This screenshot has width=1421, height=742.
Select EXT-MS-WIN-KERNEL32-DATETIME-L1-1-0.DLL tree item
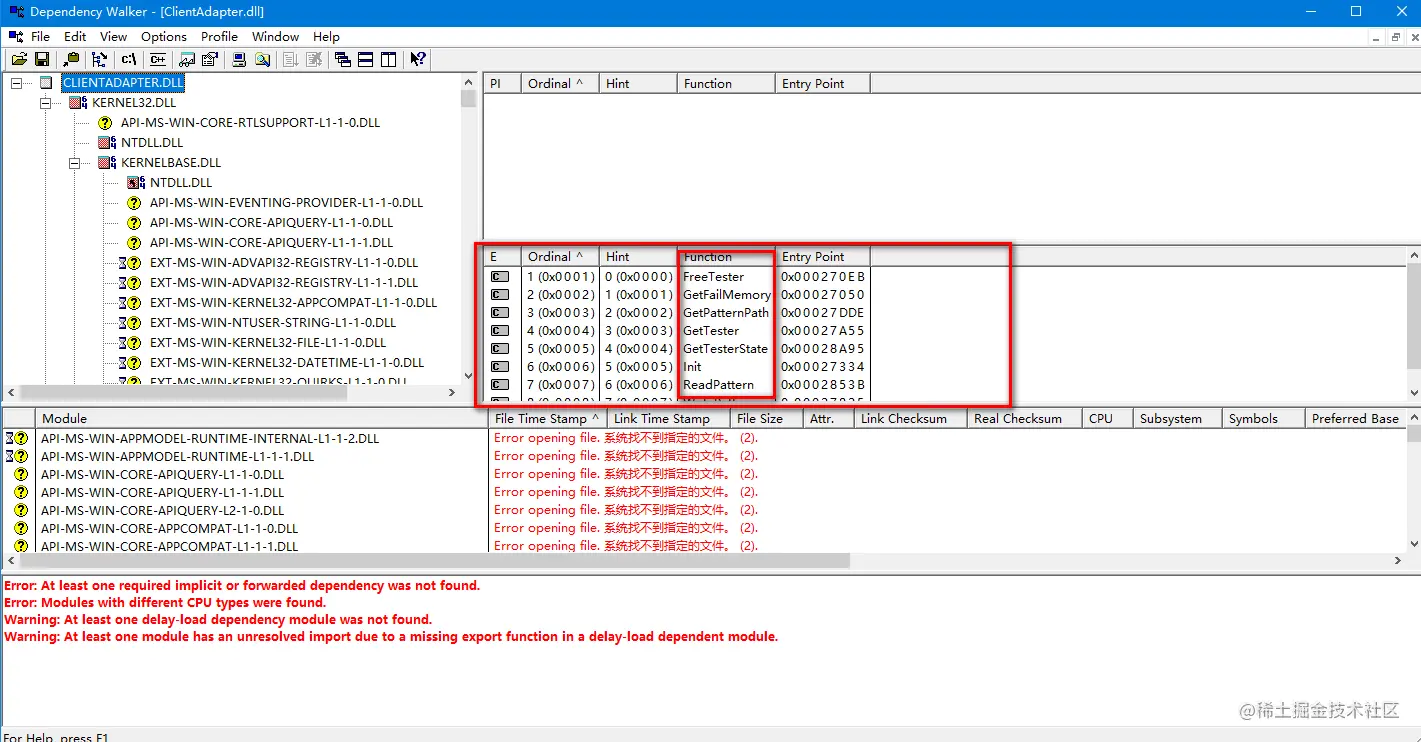coord(287,362)
